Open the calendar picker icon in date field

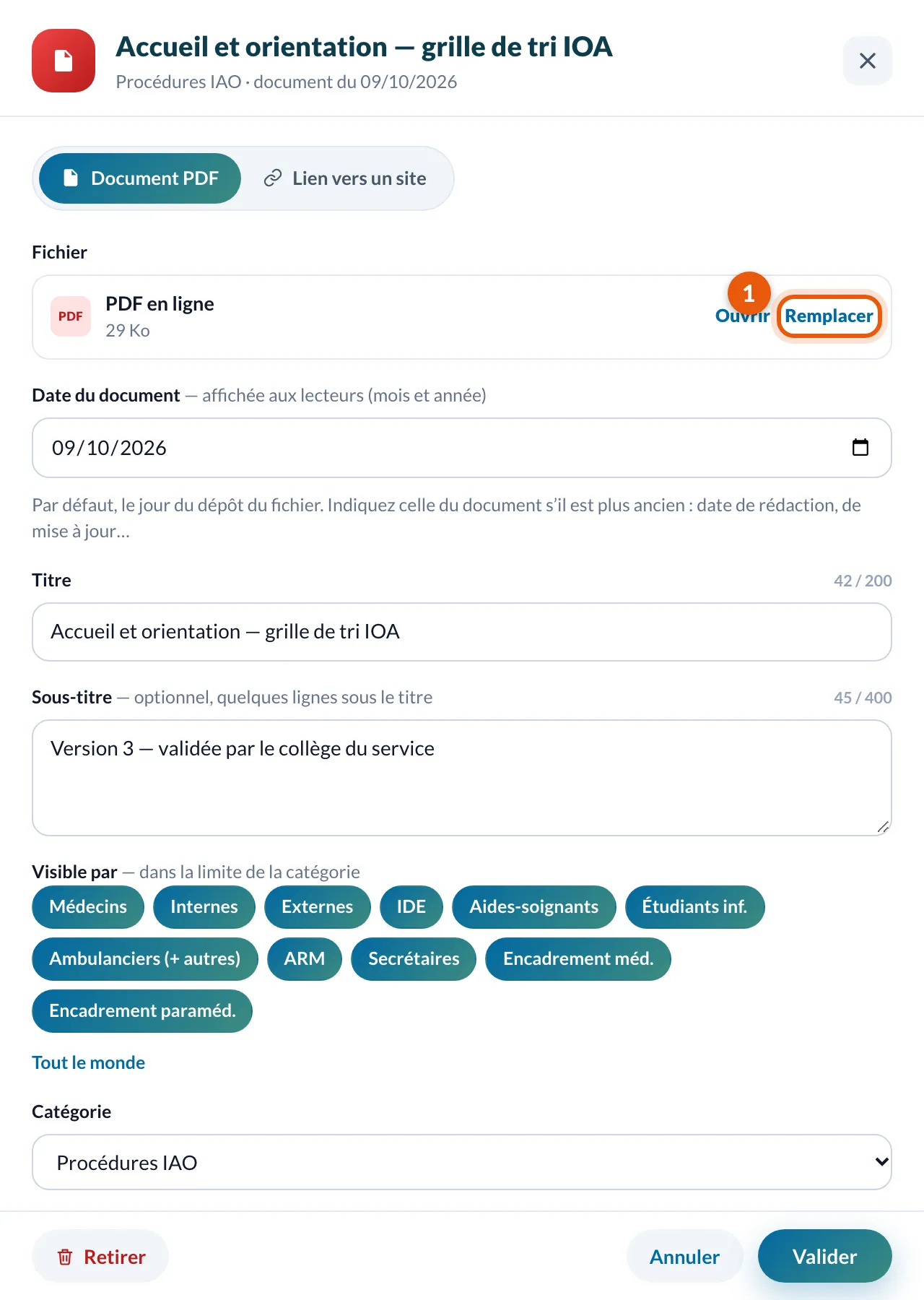pyautogui.click(x=860, y=447)
